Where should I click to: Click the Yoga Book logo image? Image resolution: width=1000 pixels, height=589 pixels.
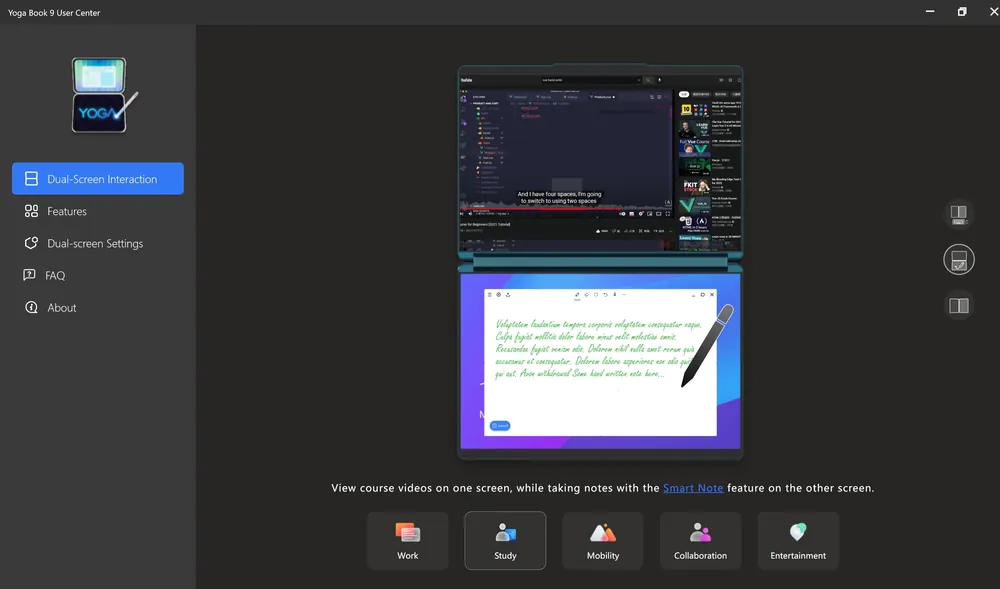click(104, 96)
